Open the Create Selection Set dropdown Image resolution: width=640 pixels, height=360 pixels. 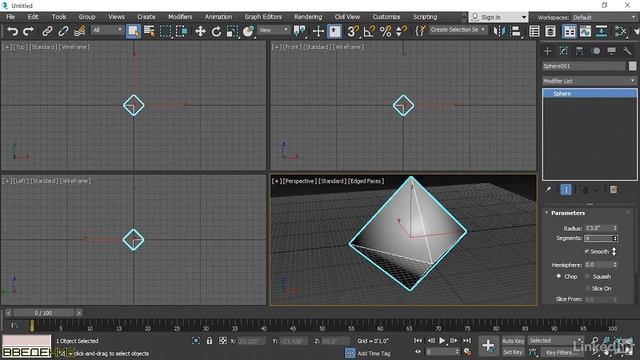tap(458, 30)
